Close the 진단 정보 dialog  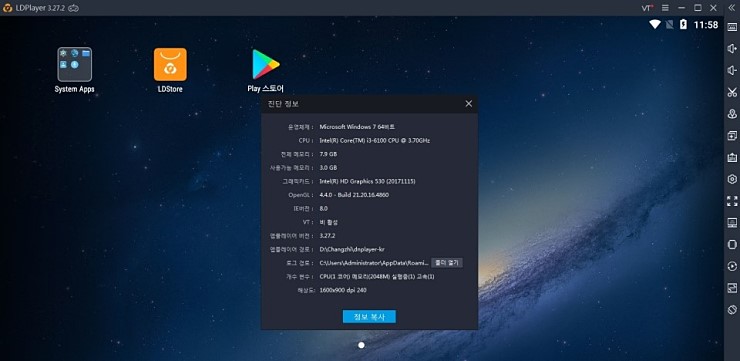(469, 104)
